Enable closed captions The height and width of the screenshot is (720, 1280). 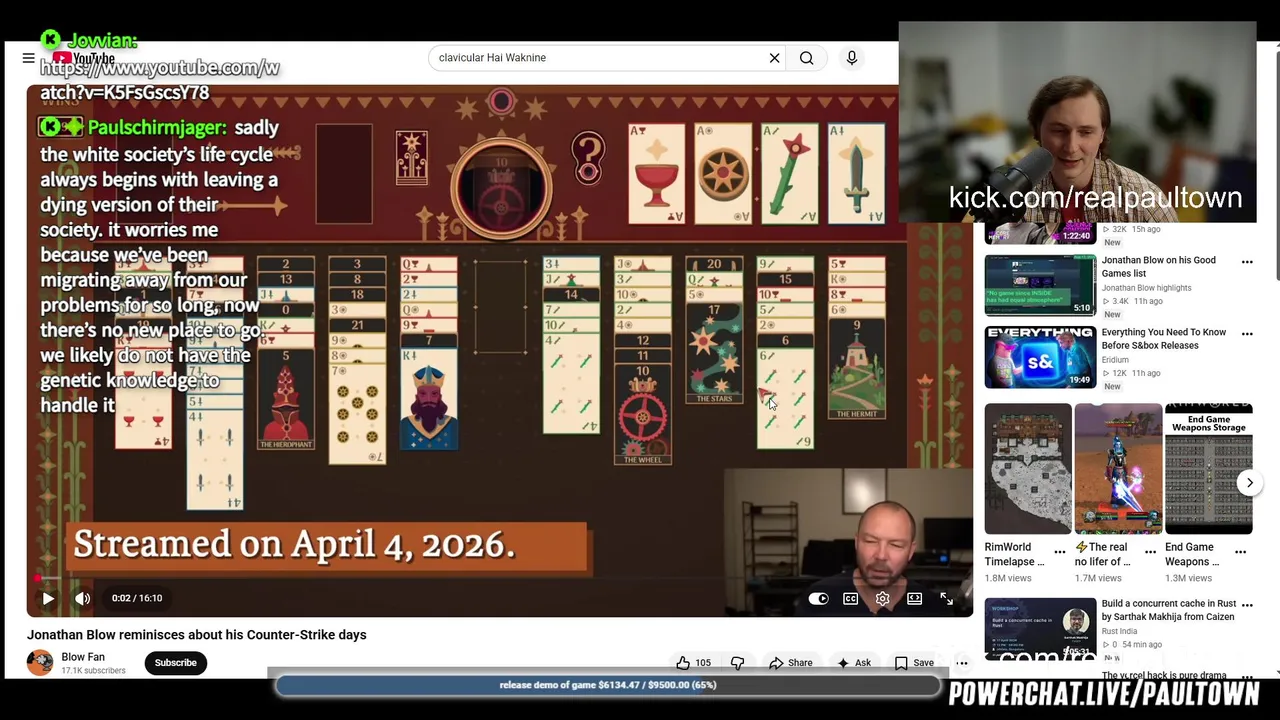[x=850, y=598]
